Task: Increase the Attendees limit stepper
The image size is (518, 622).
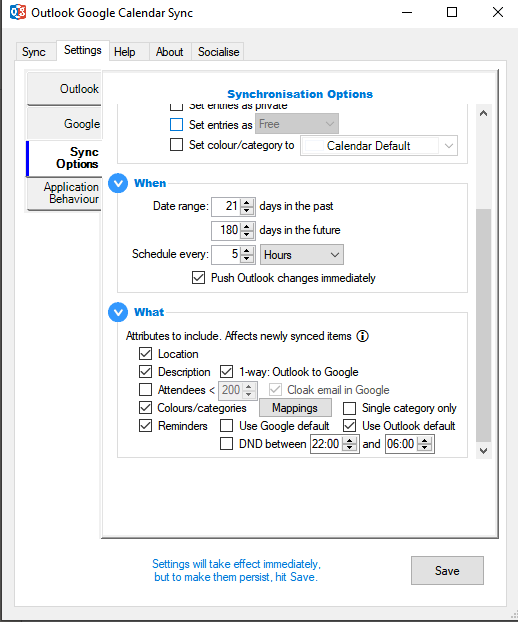Action: pyautogui.click(x=249, y=386)
